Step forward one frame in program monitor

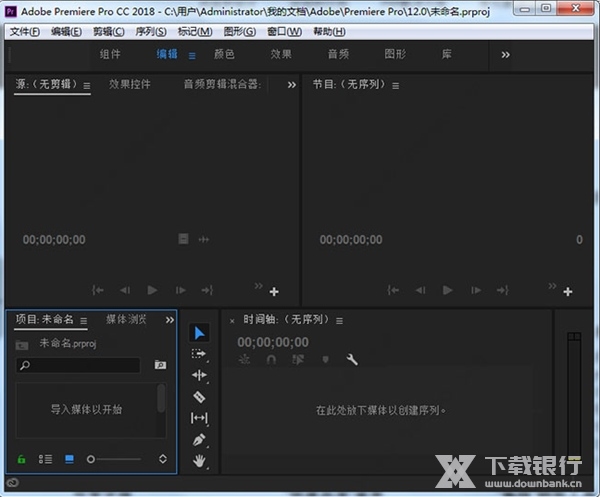[x=476, y=290]
